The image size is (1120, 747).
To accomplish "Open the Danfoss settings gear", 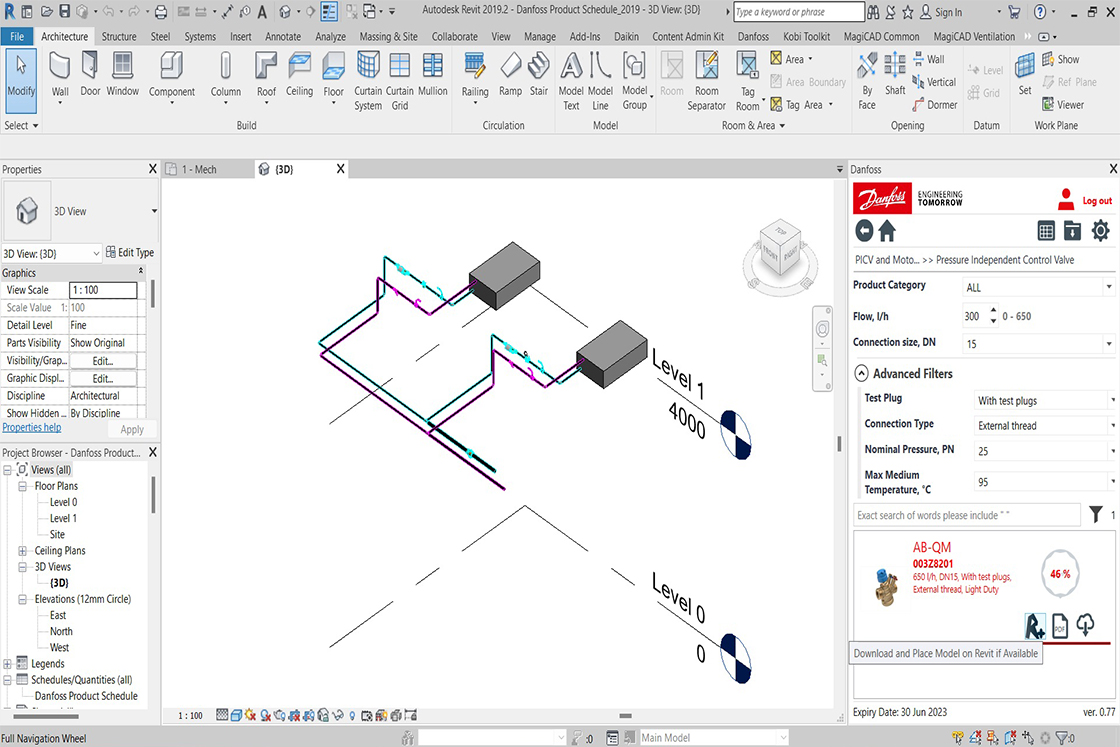I will point(1100,231).
